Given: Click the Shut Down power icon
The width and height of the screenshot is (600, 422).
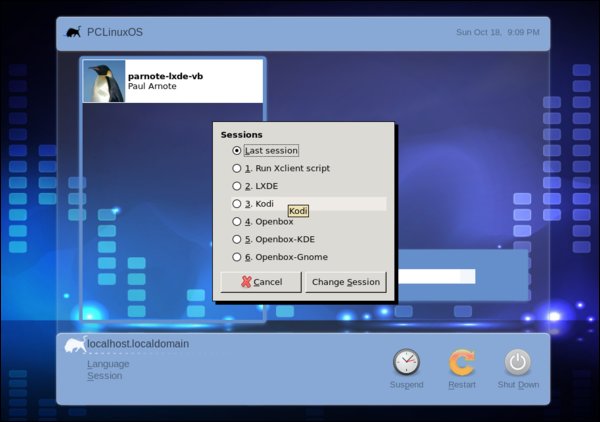Looking at the screenshot, I should click(518, 362).
